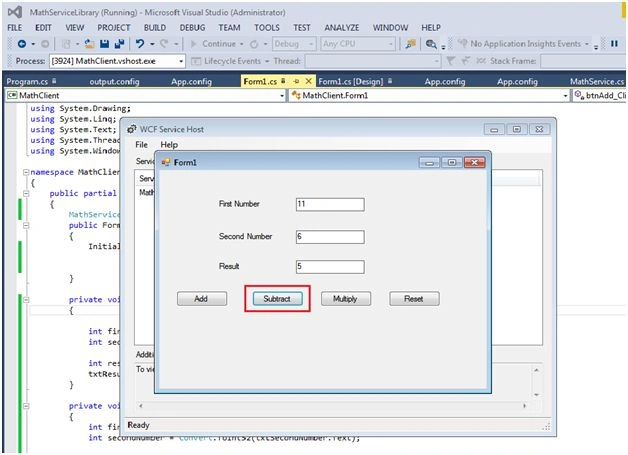This screenshot has width=628, height=455.
Task: Open the BUILD menu
Action: pyautogui.click(x=155, y=28)
